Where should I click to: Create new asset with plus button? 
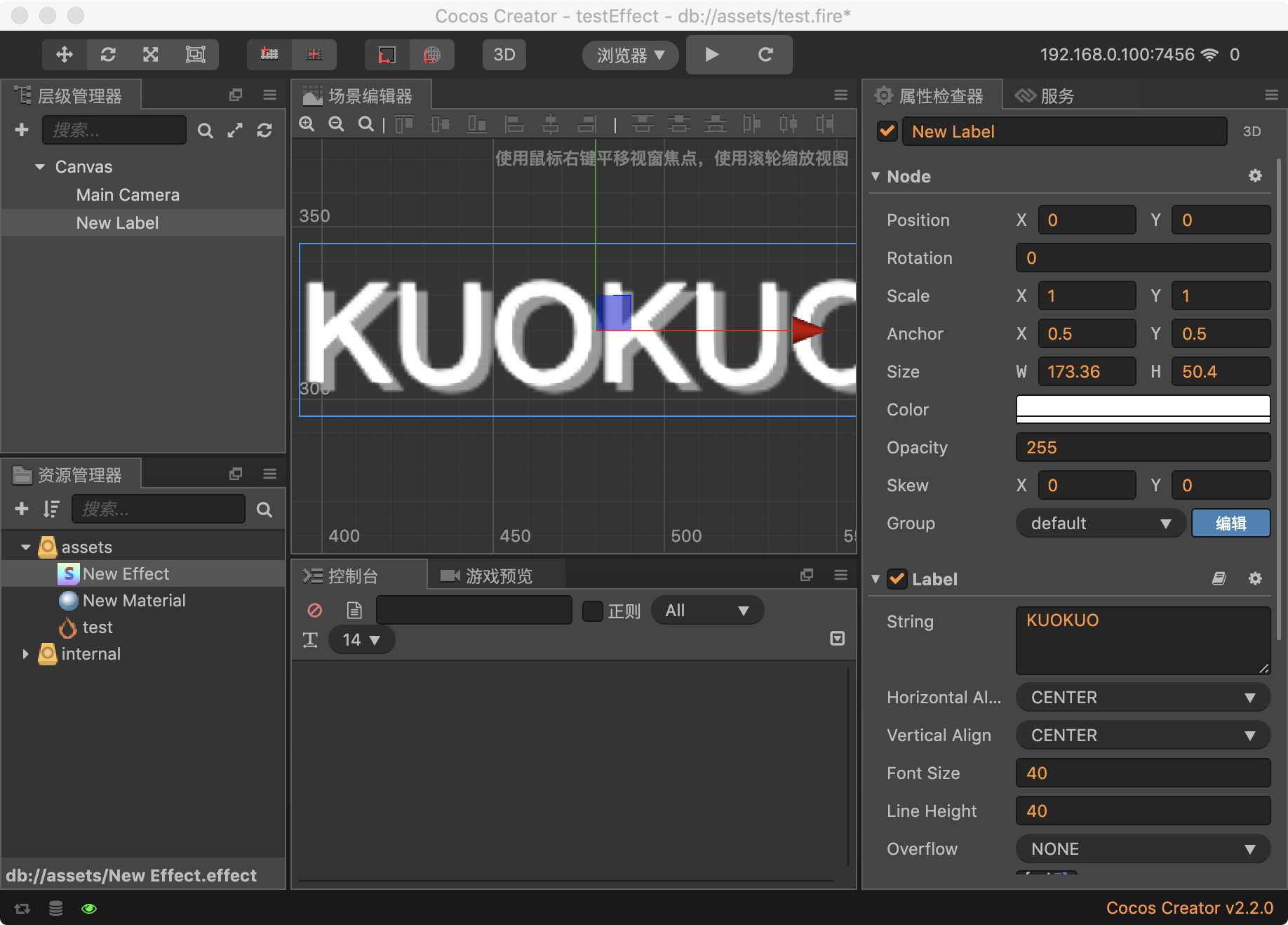[x=22, y=509]
